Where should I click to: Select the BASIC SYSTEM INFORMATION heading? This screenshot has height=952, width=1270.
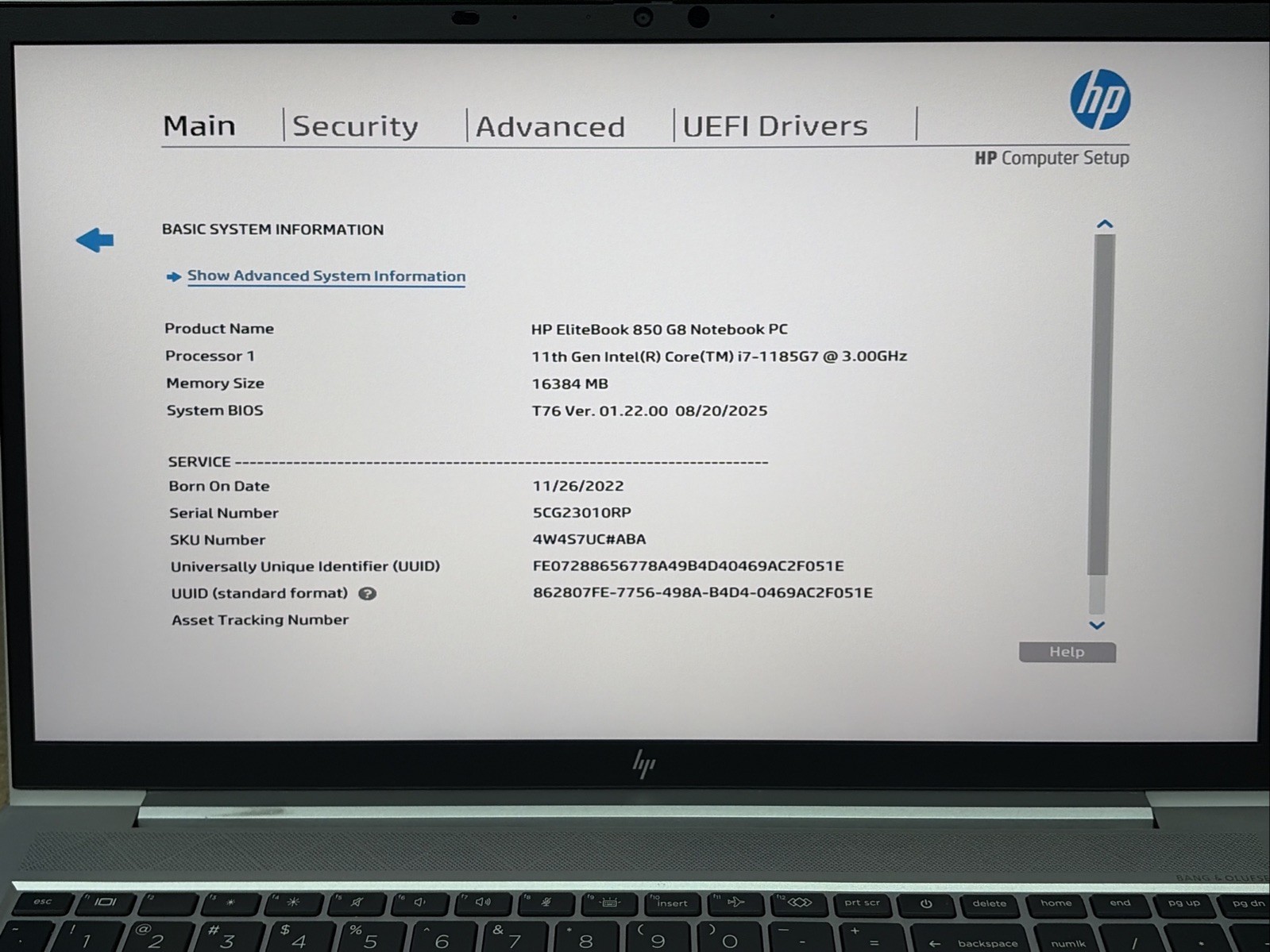[273, 229]
